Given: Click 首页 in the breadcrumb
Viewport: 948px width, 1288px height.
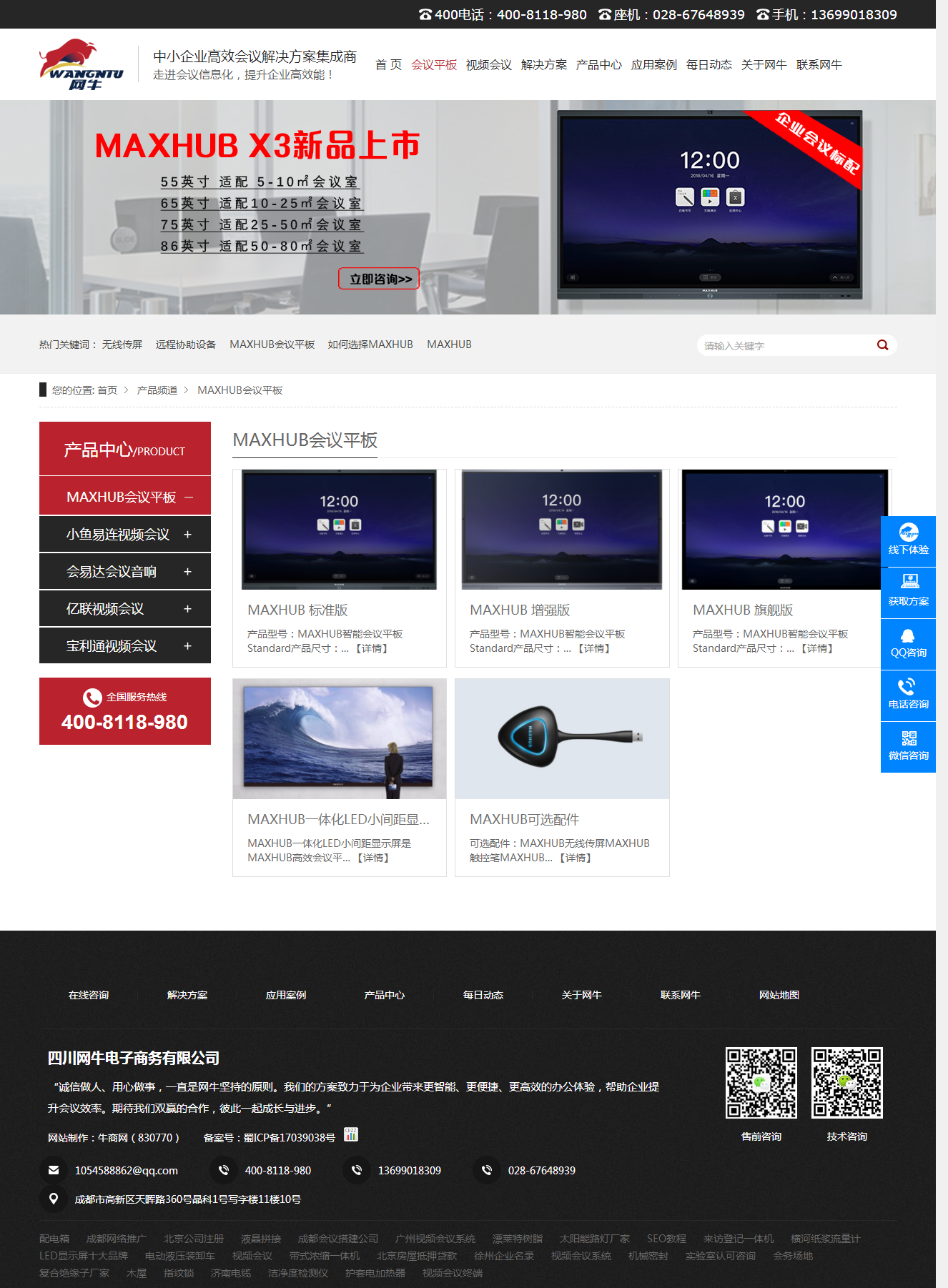Looking at the screenshot, I should pos(107,390).
